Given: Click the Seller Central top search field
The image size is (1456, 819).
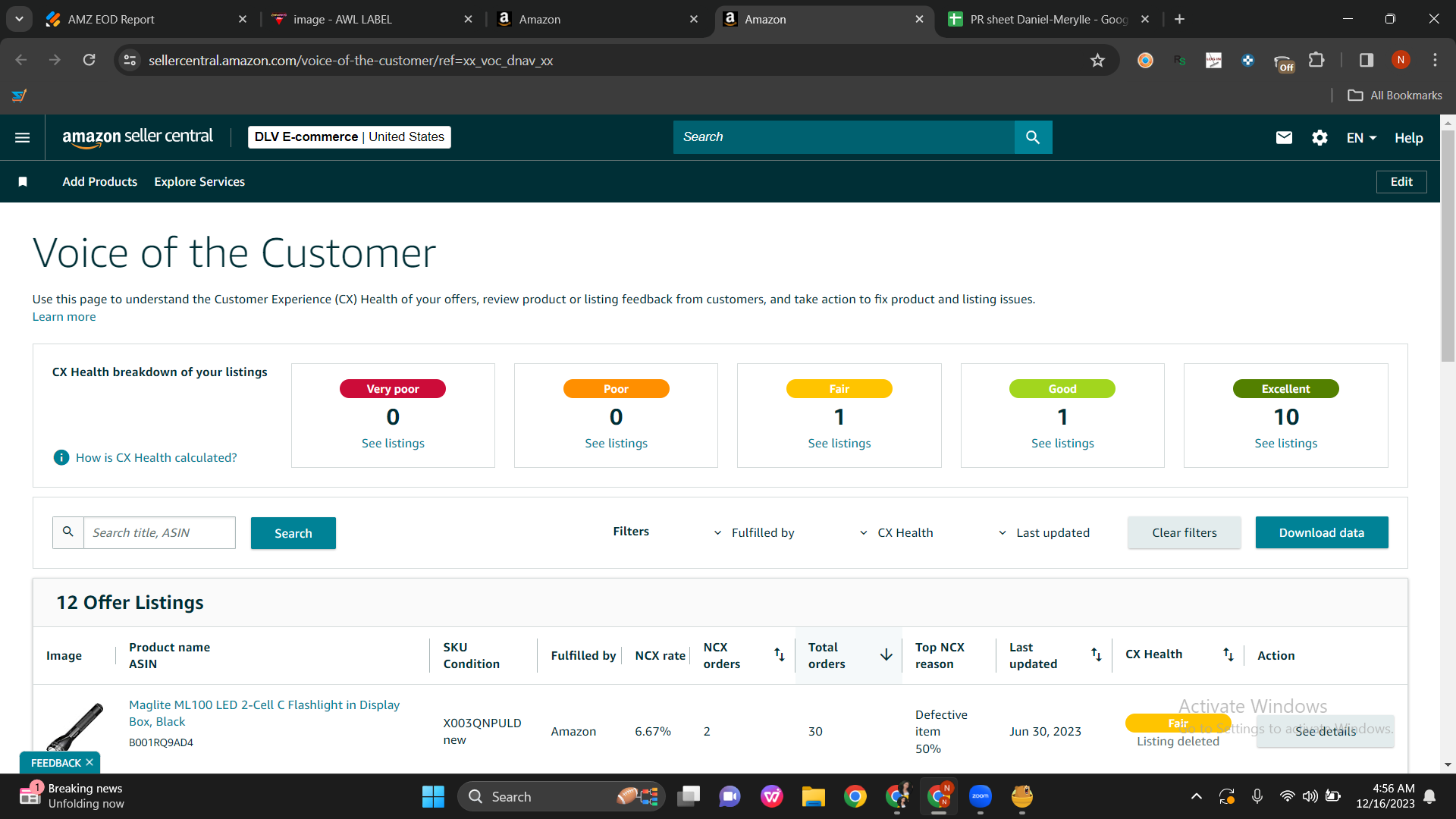Looking at the screenshot, I should [843, 137].
